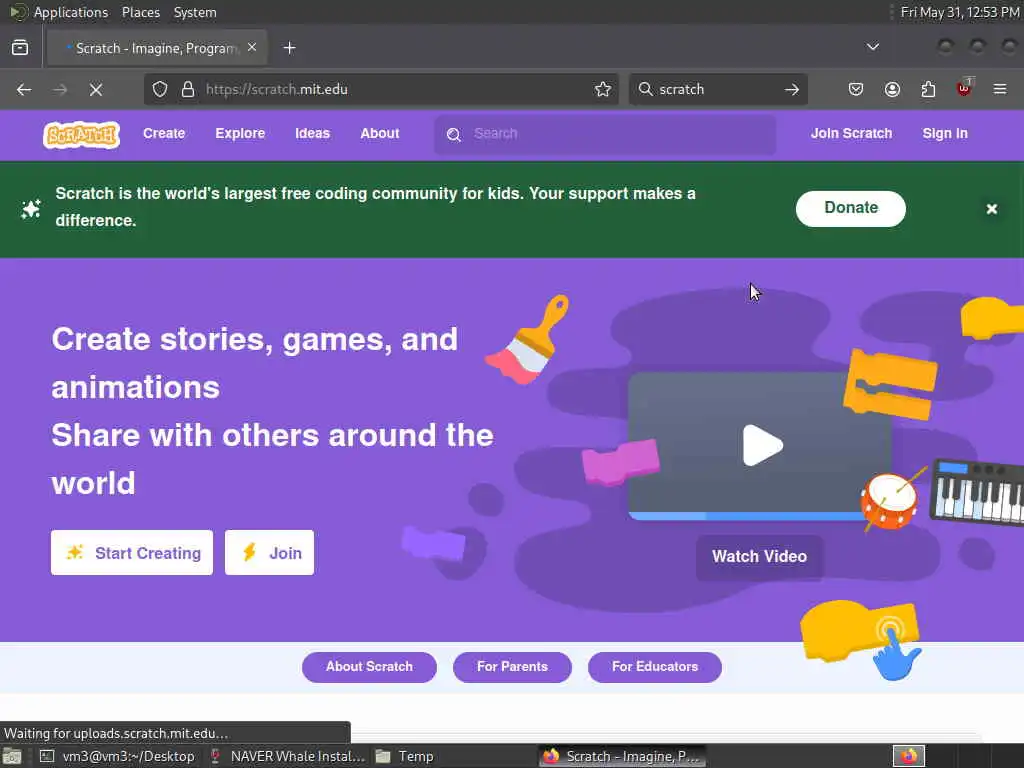Screen dimensions: 1024x768
Task: Close the Scratch browser tab
Action: (252, 47)
